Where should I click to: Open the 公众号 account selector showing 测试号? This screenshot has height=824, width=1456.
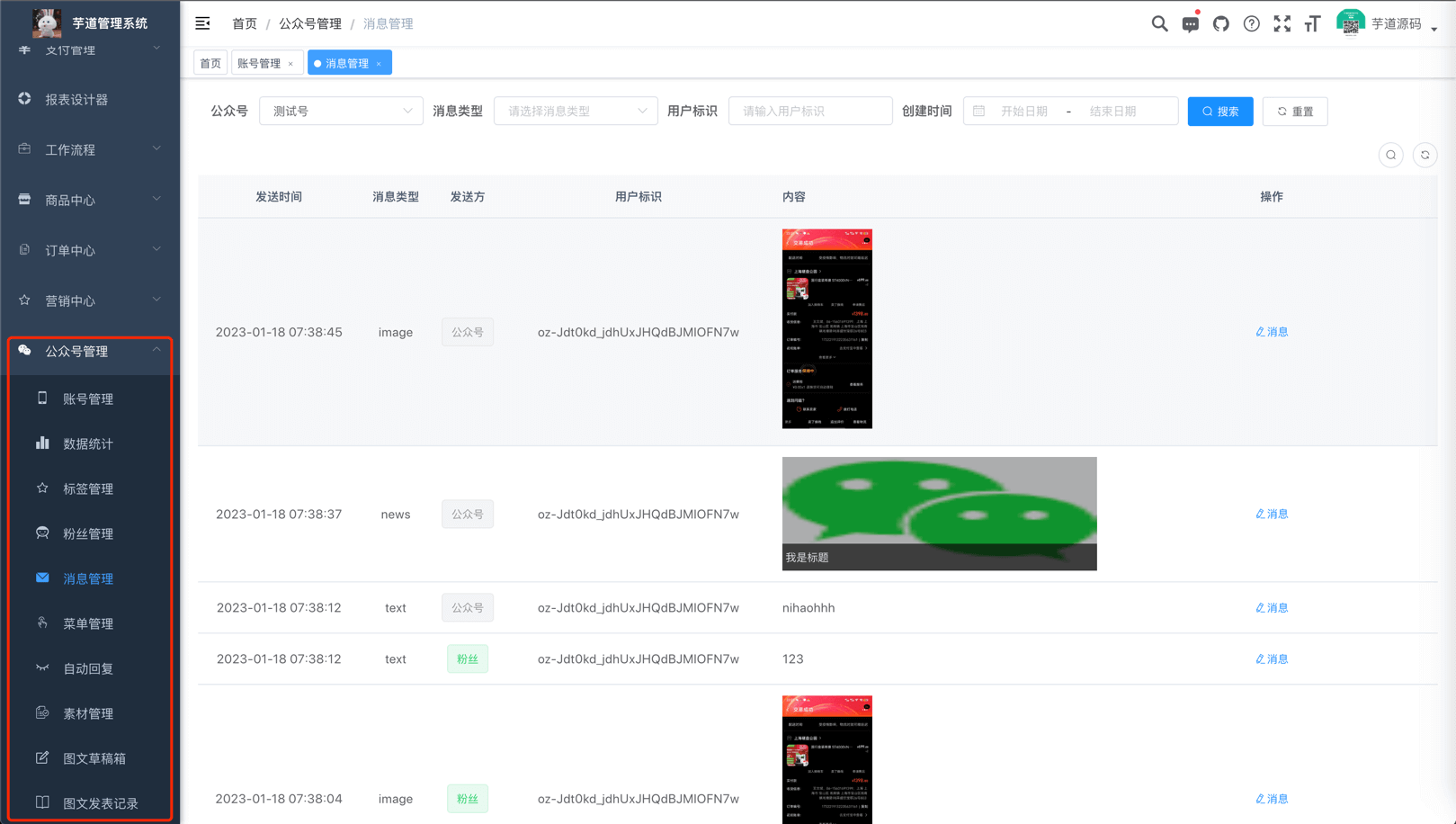pyautogui.click(x=341, y=110)
